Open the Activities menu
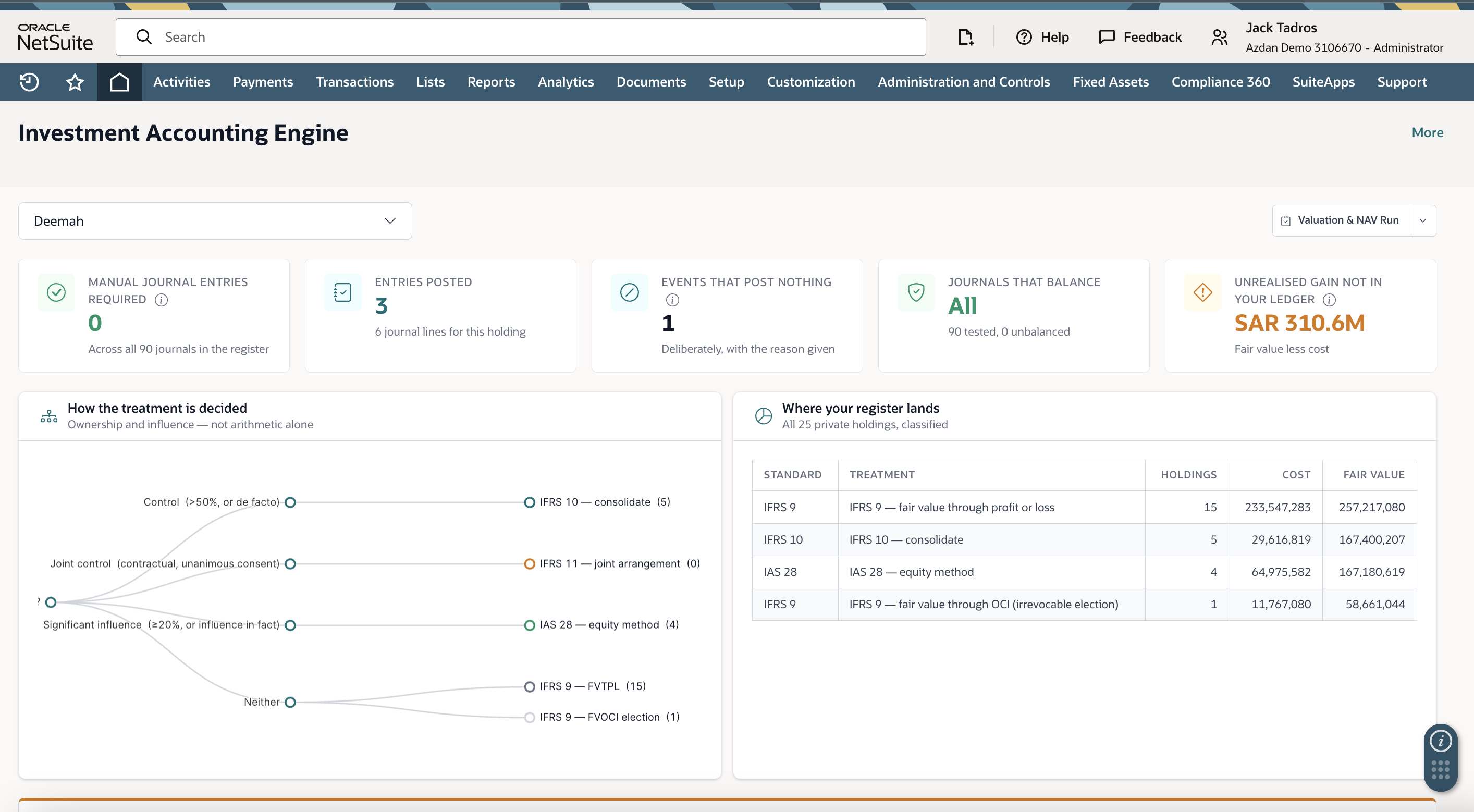 coord(182,82)
